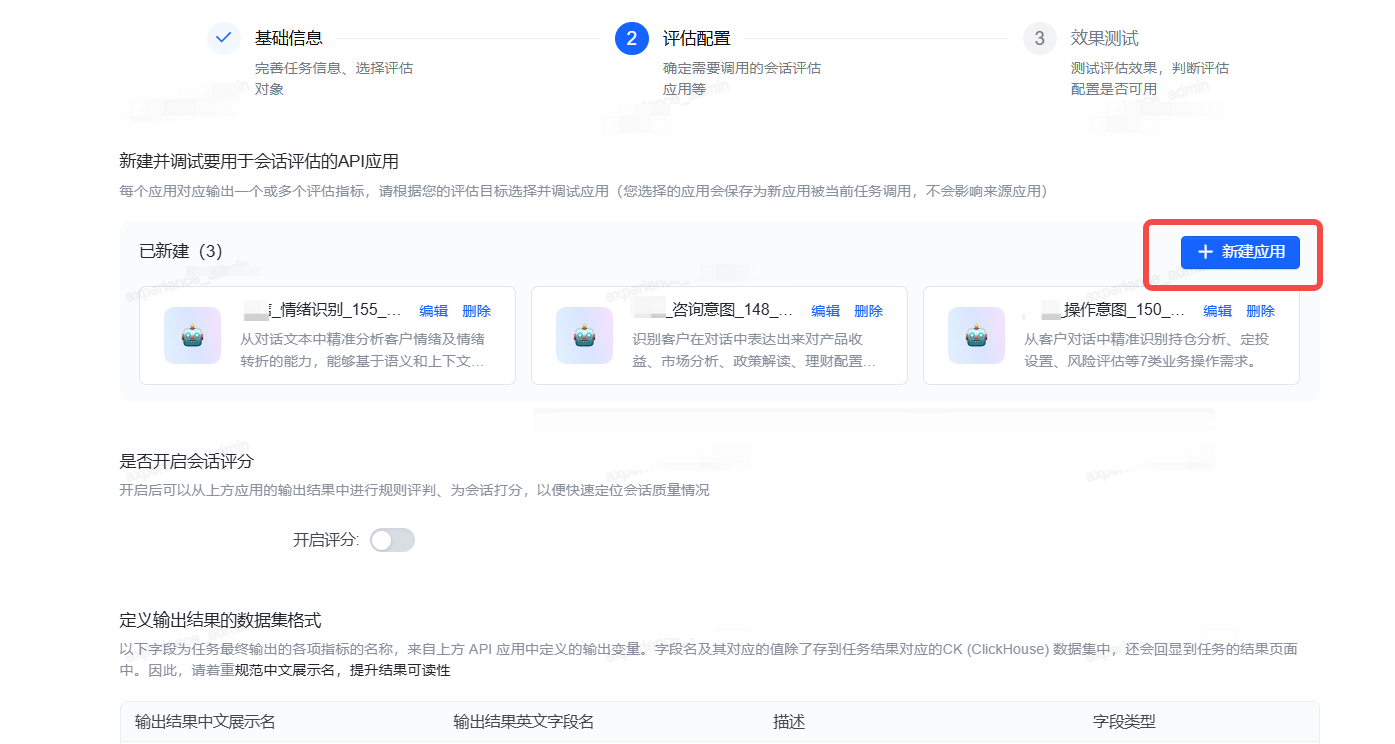Click the description starting 从对话文本中精准分析客户情绪
1395x744 pixels.
(x=364, y=349)
